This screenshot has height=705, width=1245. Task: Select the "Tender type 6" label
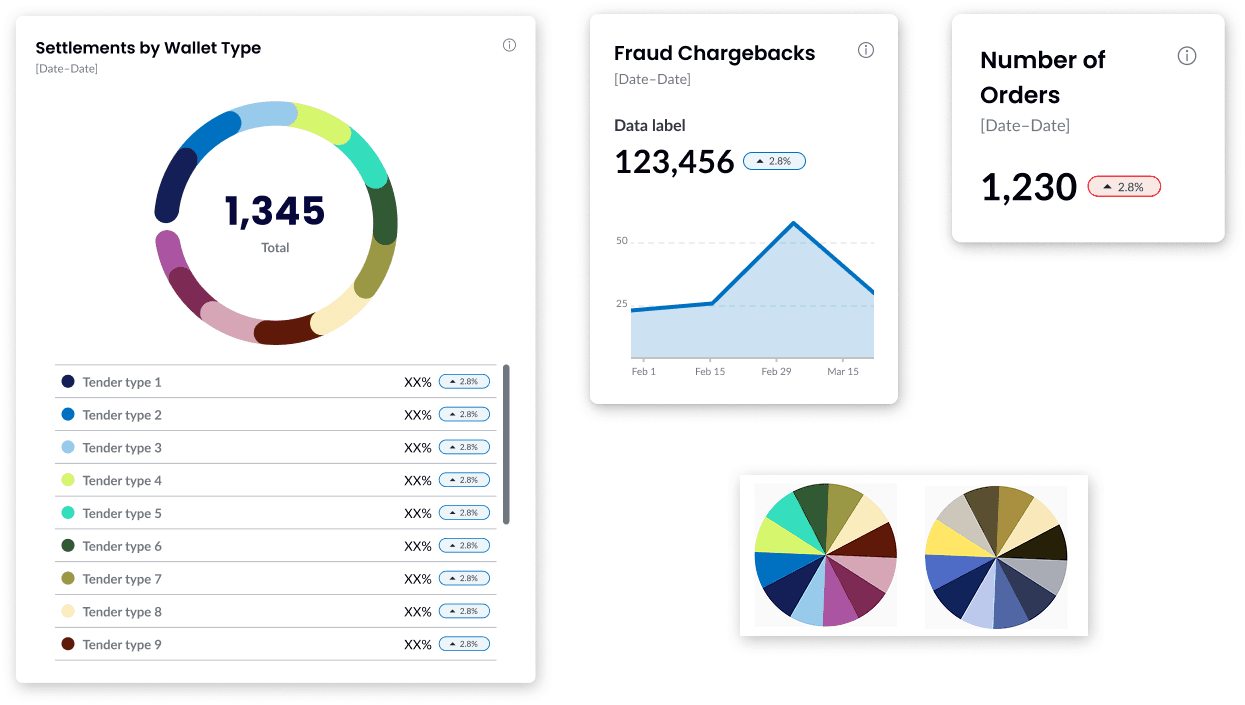pyautogui.click(x=122, y=546)
